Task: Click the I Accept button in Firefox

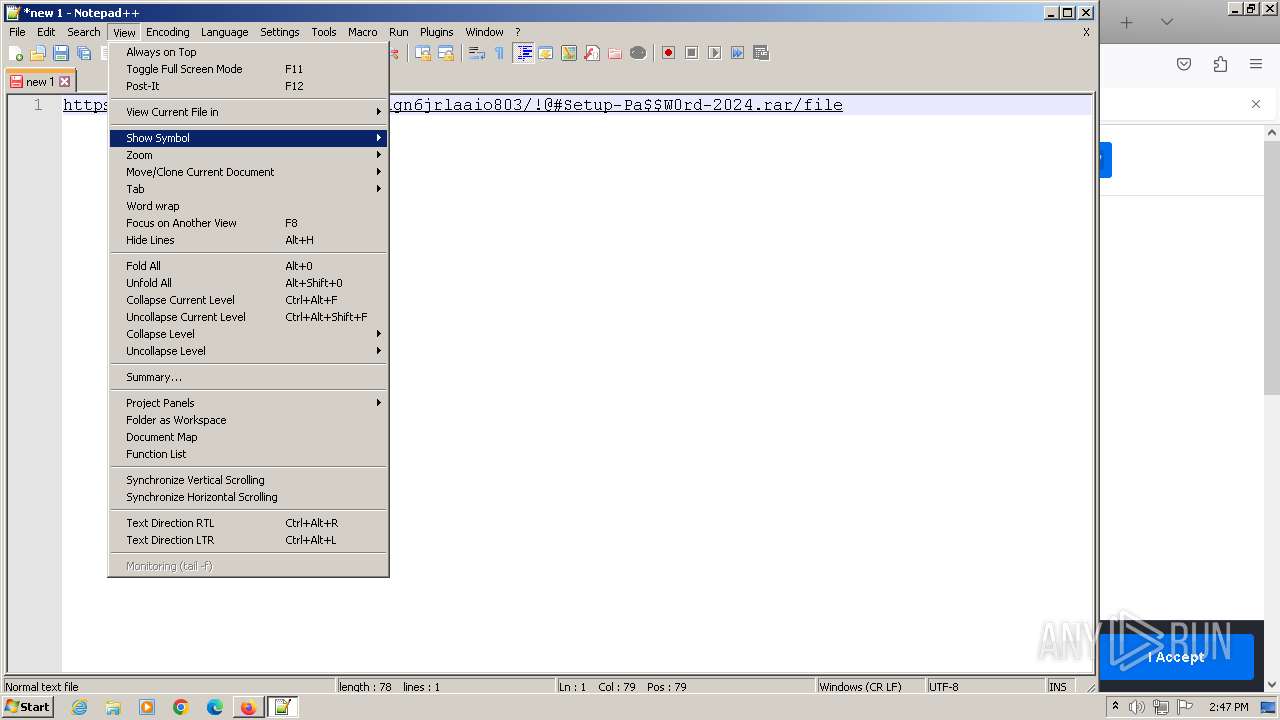Action: click(x=1176, y=657)
